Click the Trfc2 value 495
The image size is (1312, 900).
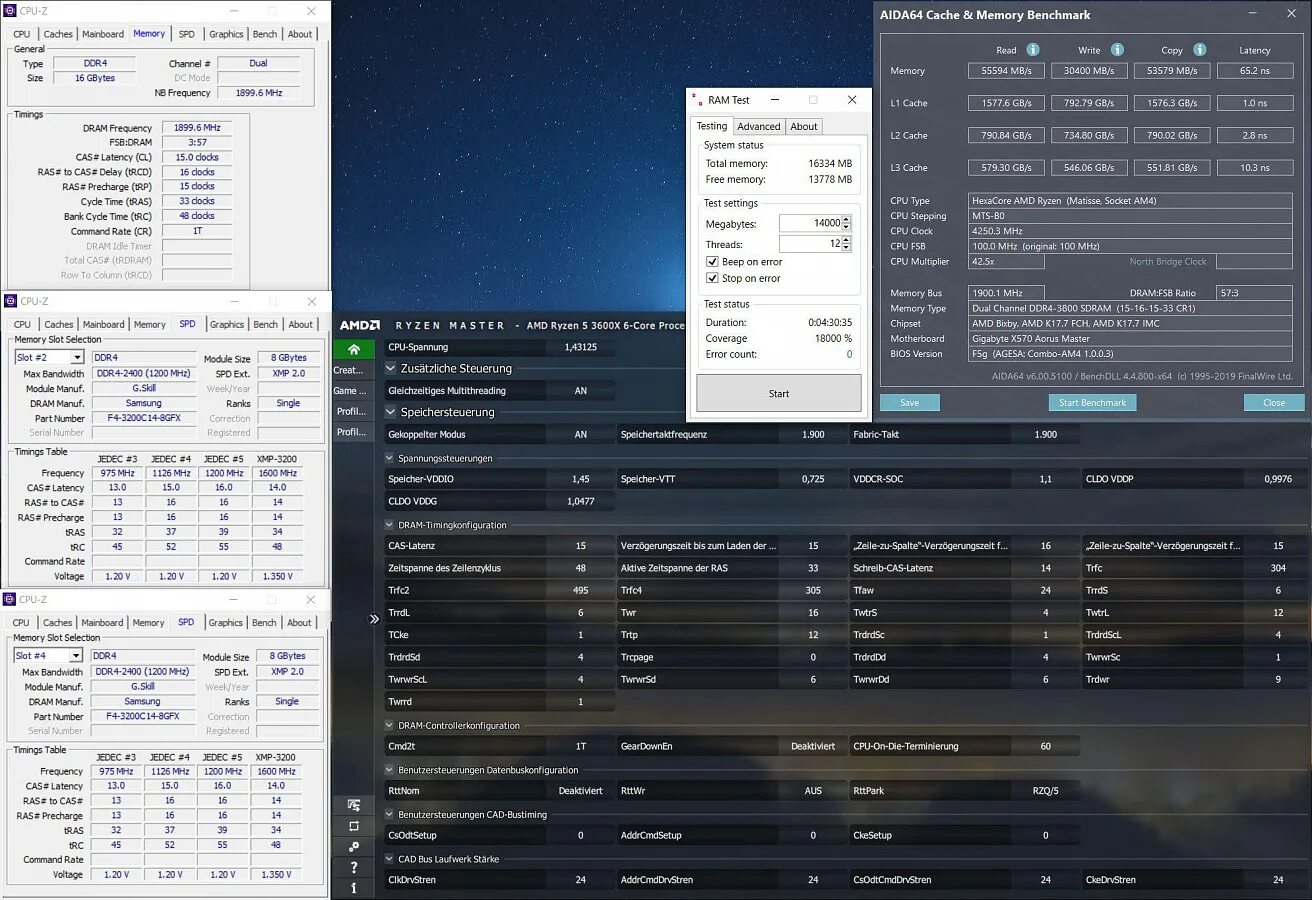[x=581, y=590]
